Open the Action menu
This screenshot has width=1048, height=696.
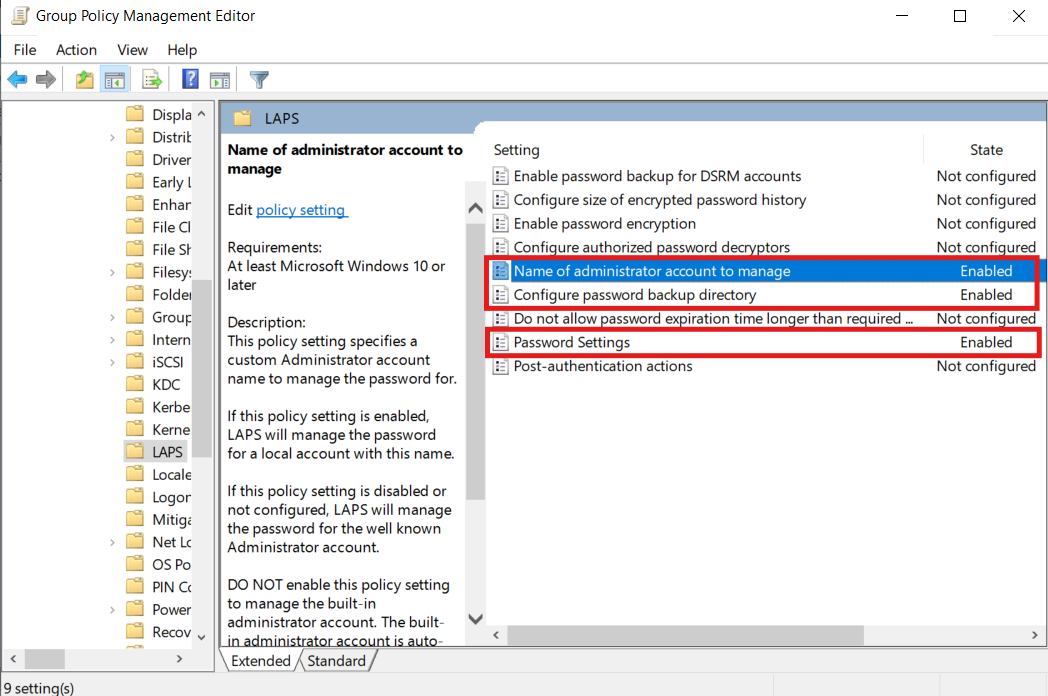tap(76, 50)
